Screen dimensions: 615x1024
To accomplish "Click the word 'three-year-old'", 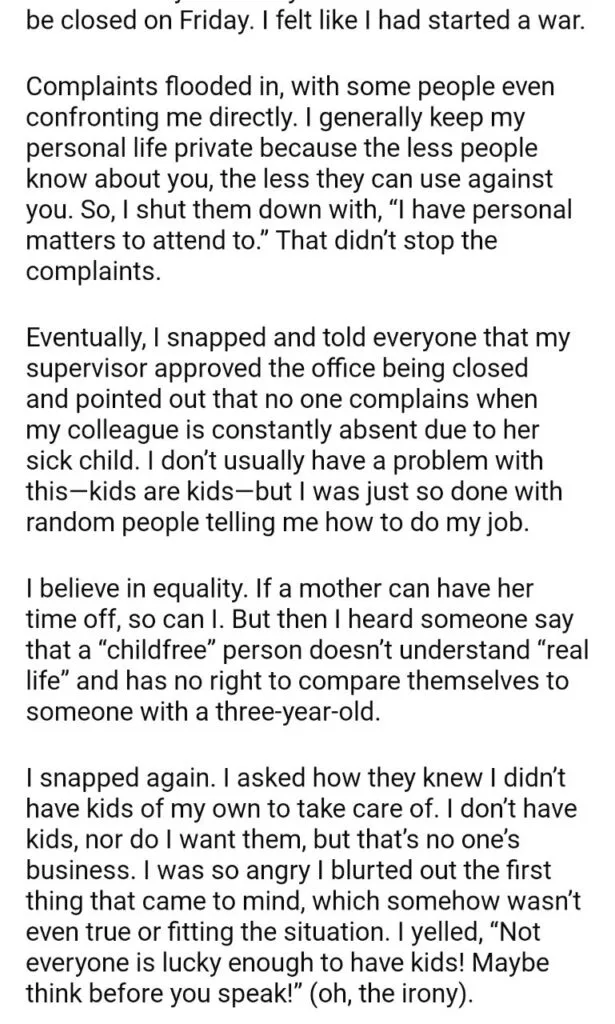I will pyautogui.click(x=297, y=712).
